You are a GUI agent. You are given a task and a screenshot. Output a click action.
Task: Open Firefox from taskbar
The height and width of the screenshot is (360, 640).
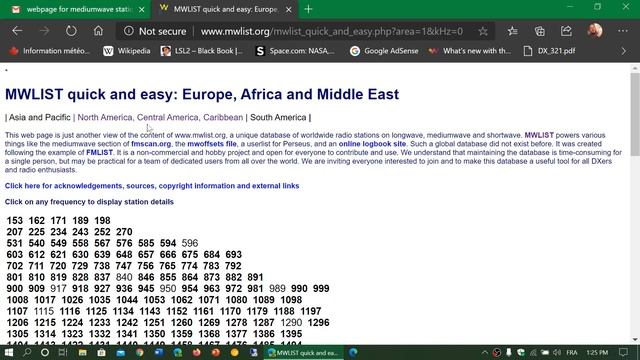pyautogui.click(x=197, y=353)
